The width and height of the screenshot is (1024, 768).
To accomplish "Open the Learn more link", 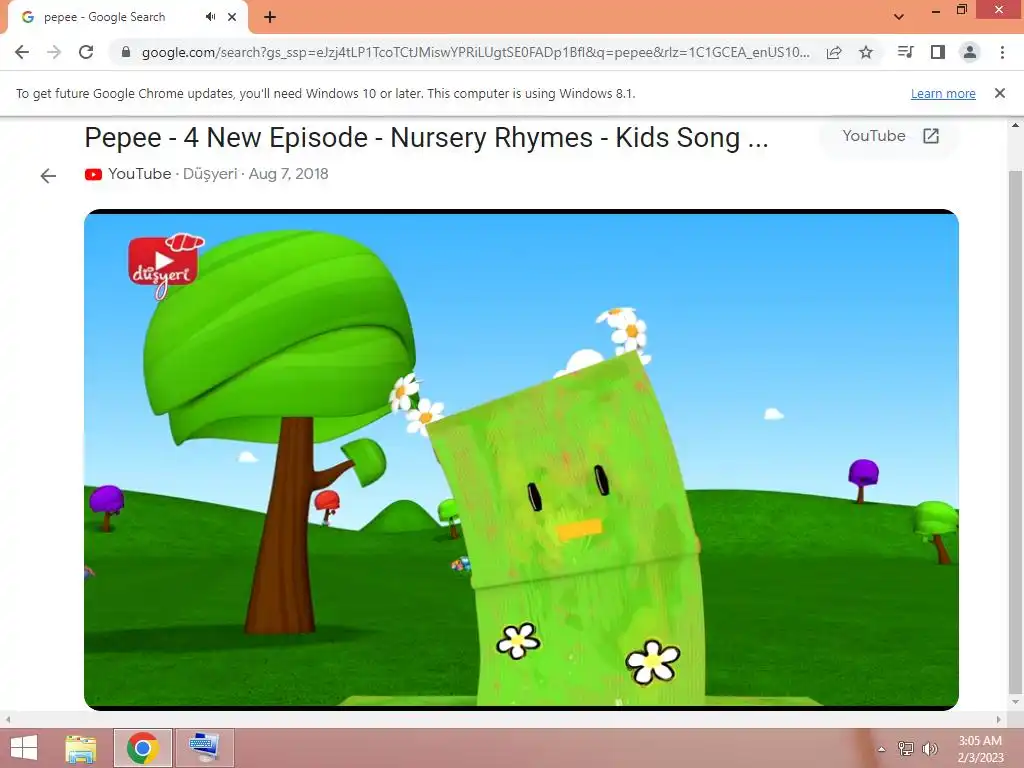I will tap(943, 93).
